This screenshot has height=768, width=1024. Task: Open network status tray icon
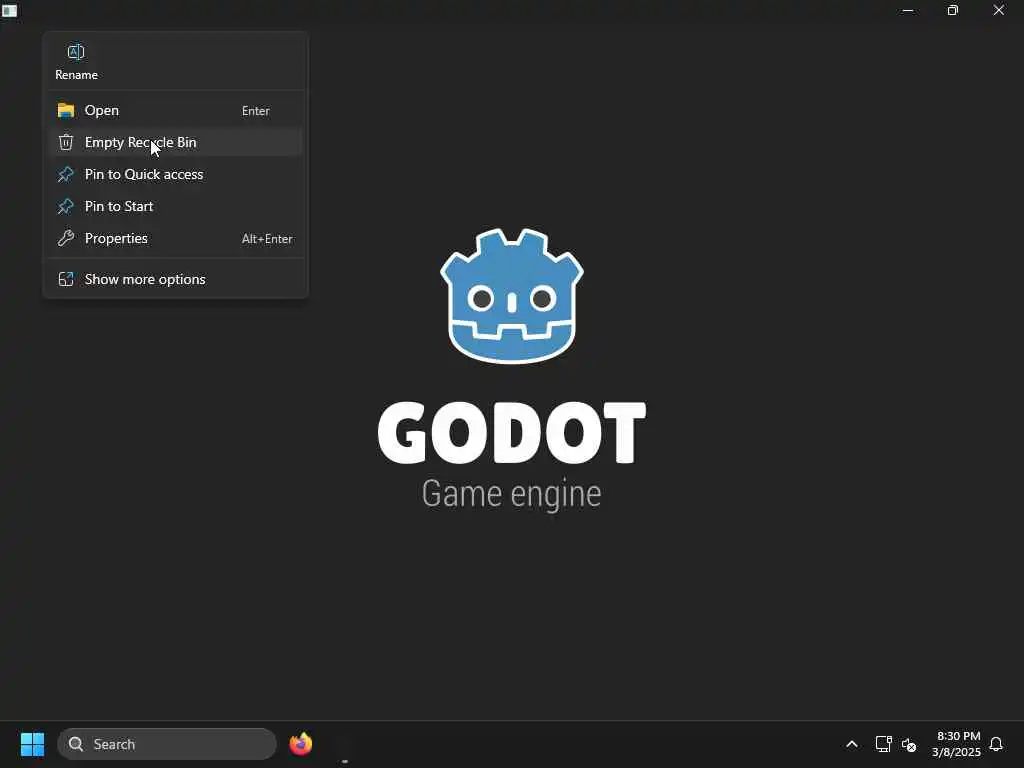click(x=883, y=744)
